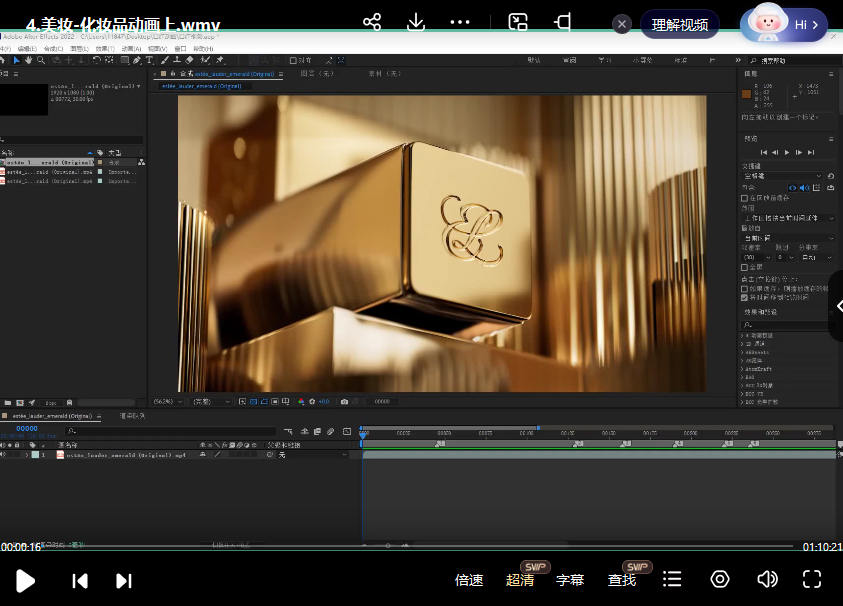This screenshot has width=843, height=606.
Task: Click the video progress bar
Action: tap(400, 546)
